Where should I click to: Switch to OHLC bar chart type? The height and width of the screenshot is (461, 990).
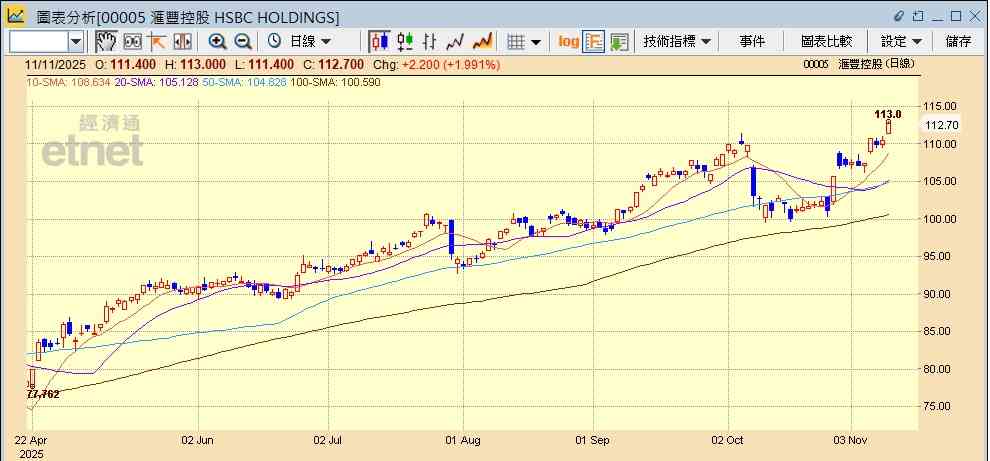[x=431, y=41]
